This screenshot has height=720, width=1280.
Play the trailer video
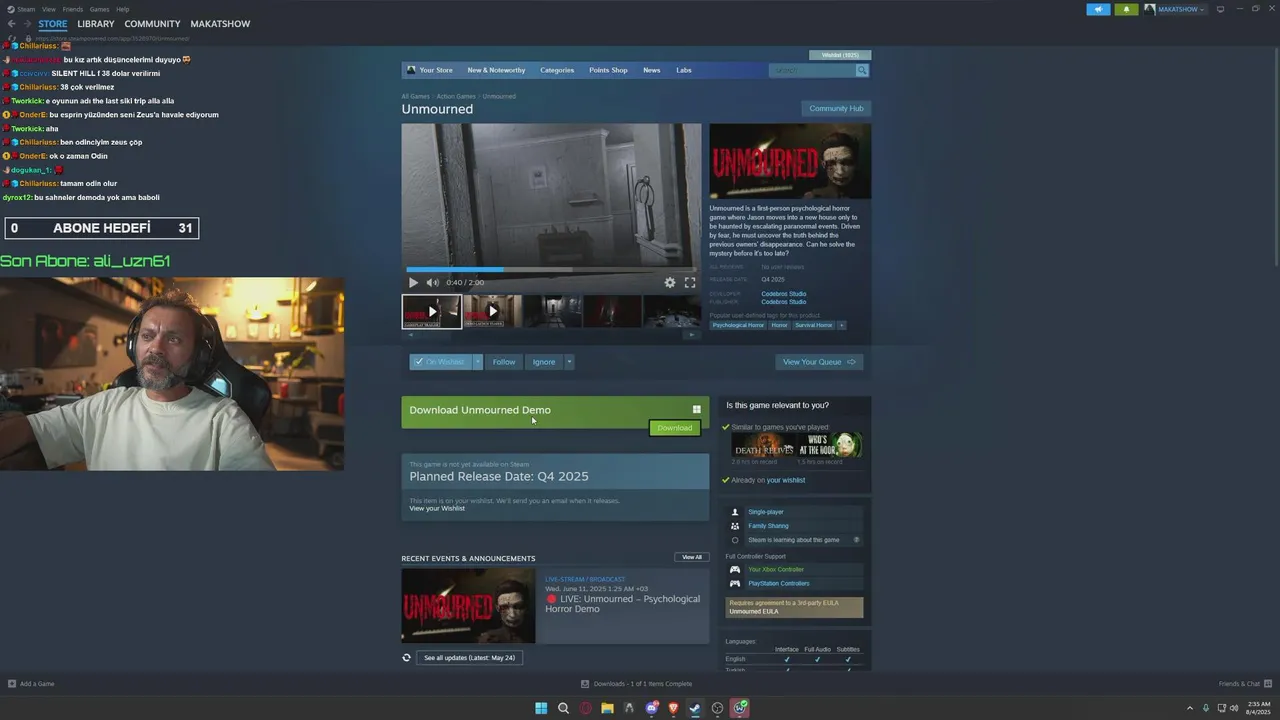(x=413, y=283)
